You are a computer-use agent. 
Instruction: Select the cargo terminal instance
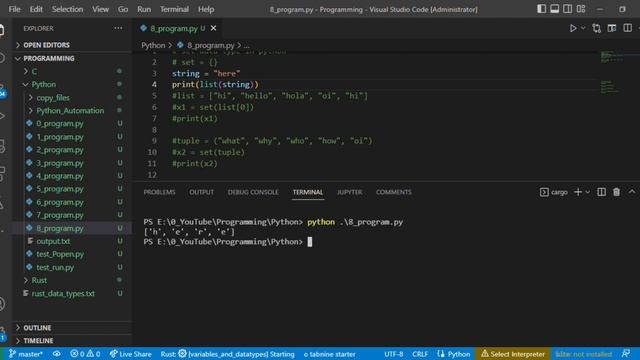tap(553, 192)
